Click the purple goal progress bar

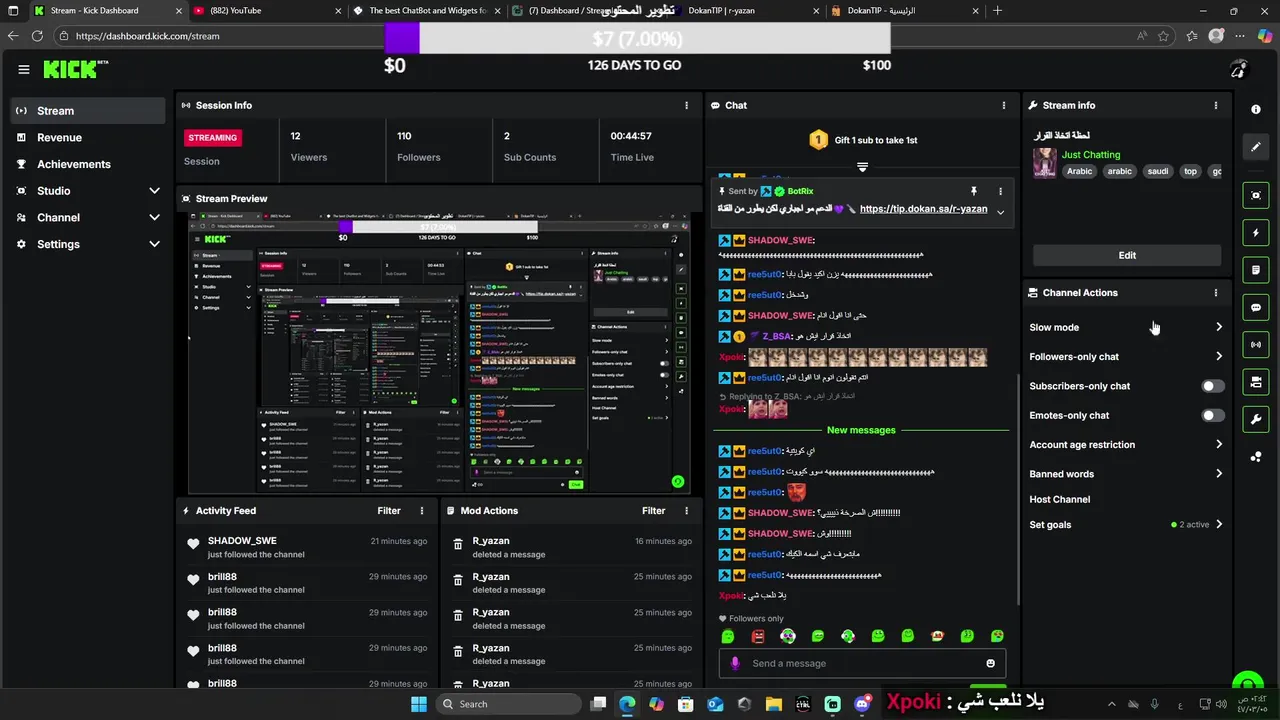click(402, 39)
